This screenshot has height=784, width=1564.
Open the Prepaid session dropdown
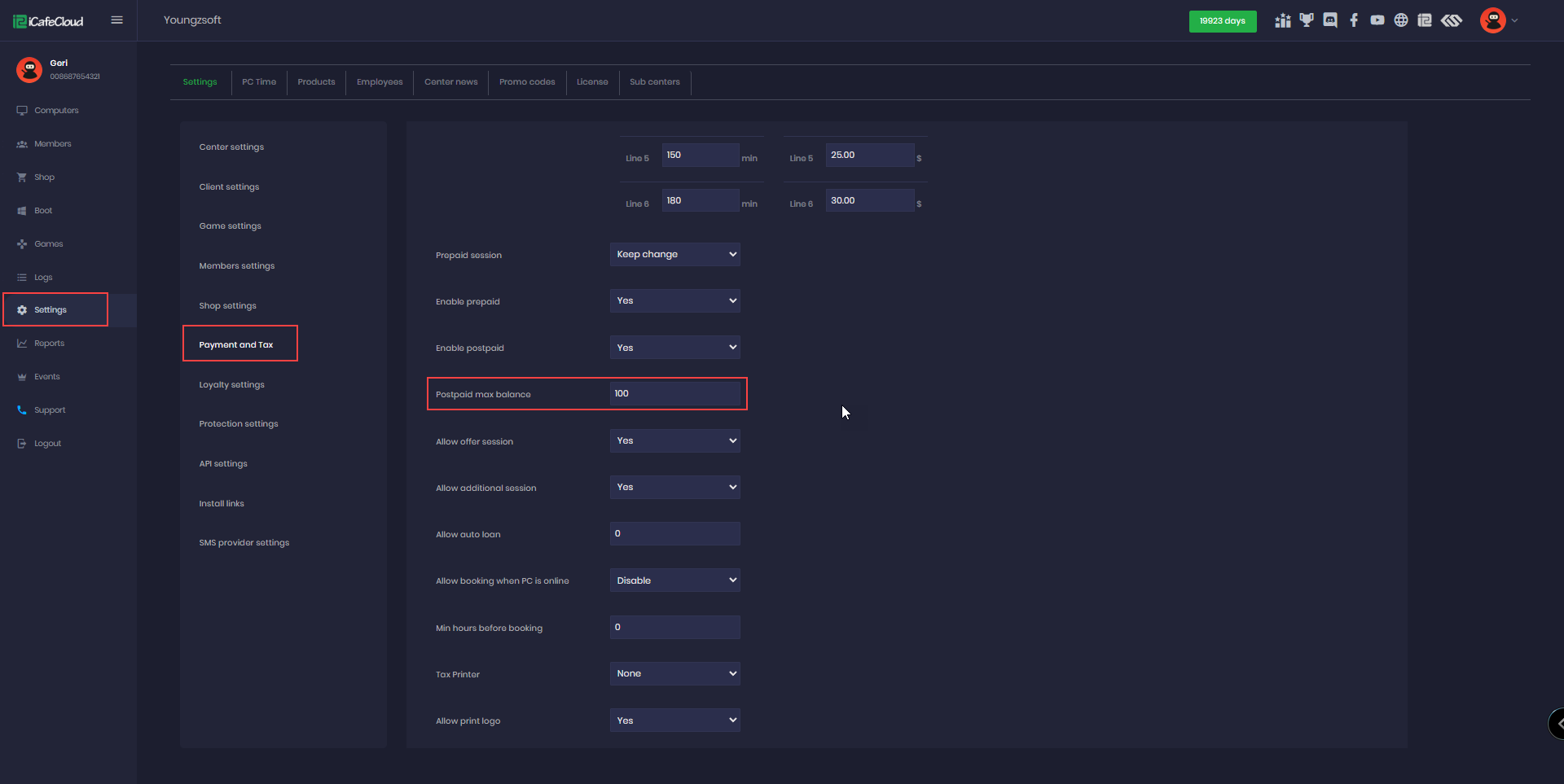click(674, 254)
